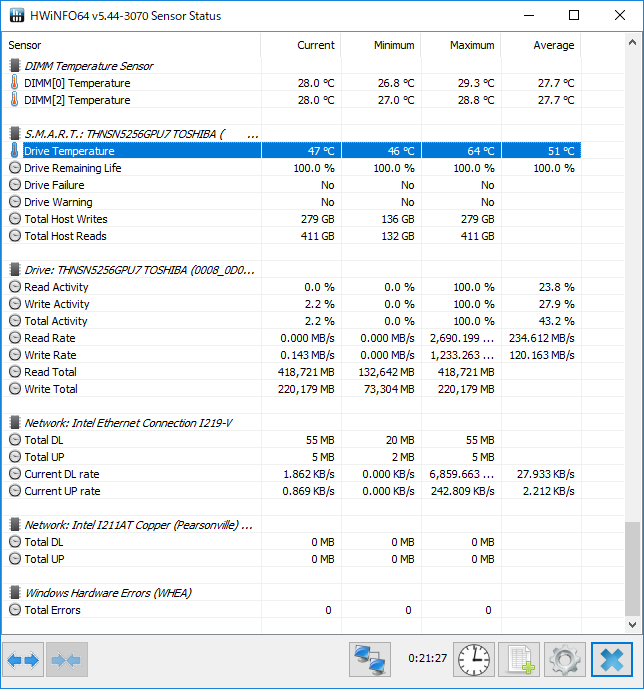Open sensor settings gear button
Viewport: 644px width, 689px height.
[565, 660]
